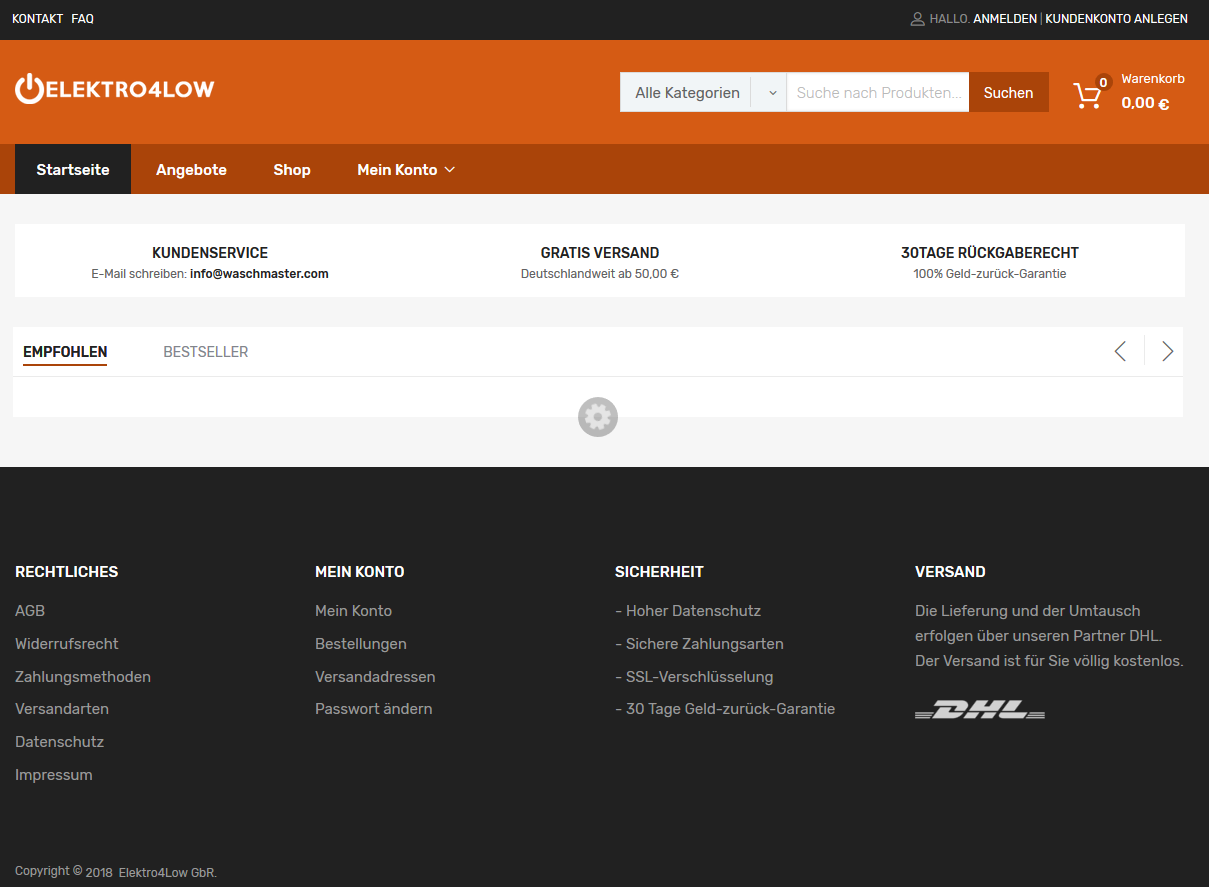Viewport: 1209px width, 887px height.
Task: Click the DHL shipping logo
Action: (979, 710)
